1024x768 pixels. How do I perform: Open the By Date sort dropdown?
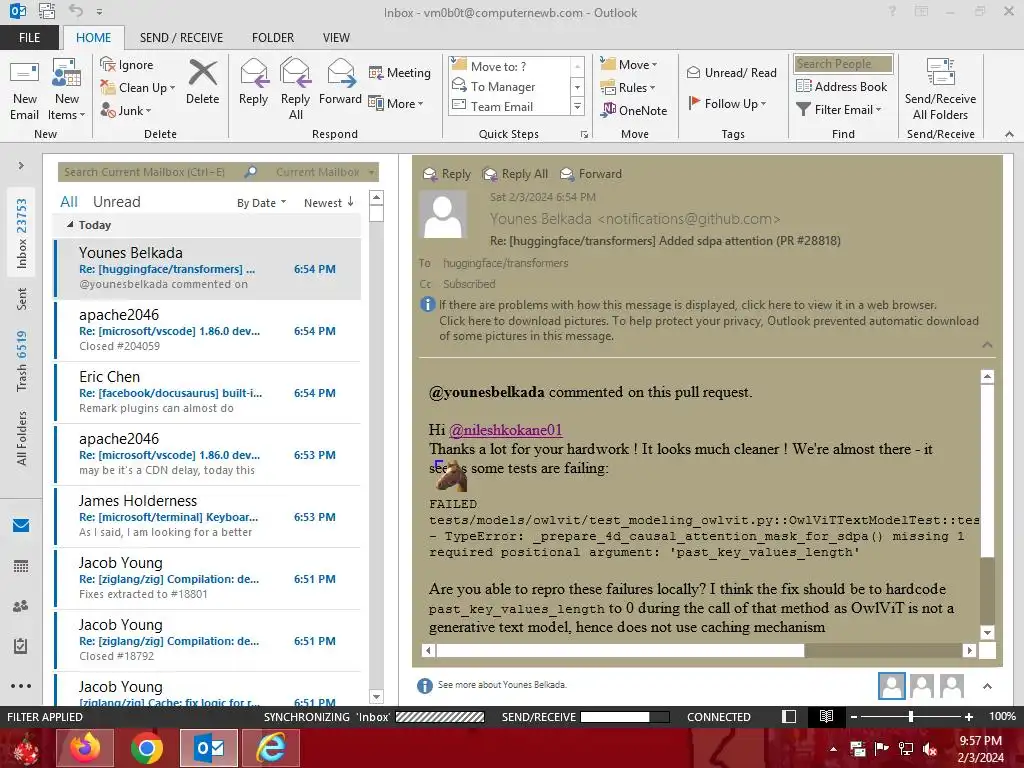[261, 203]
